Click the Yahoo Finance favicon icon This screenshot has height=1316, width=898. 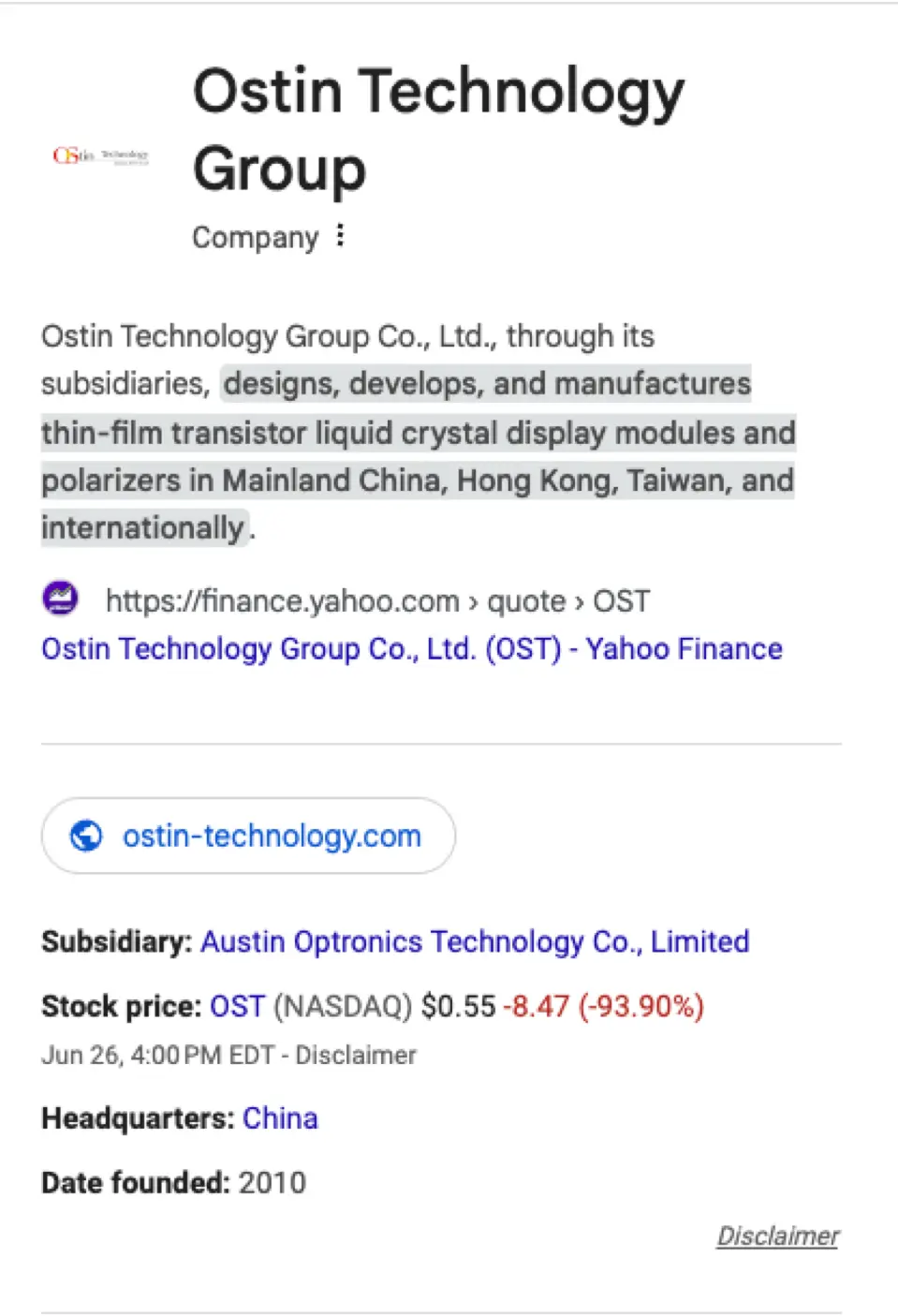pyautogui.click(x=61, y=598)
